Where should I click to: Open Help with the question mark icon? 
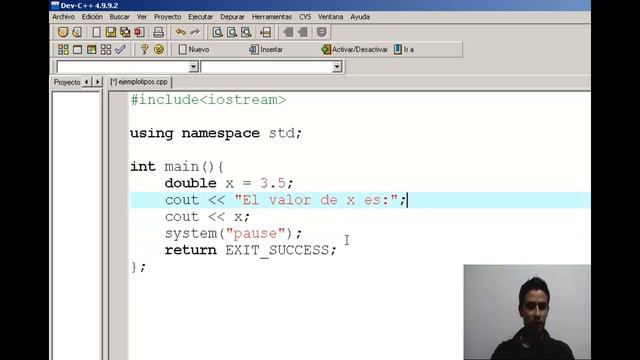[x=144, y=49]
